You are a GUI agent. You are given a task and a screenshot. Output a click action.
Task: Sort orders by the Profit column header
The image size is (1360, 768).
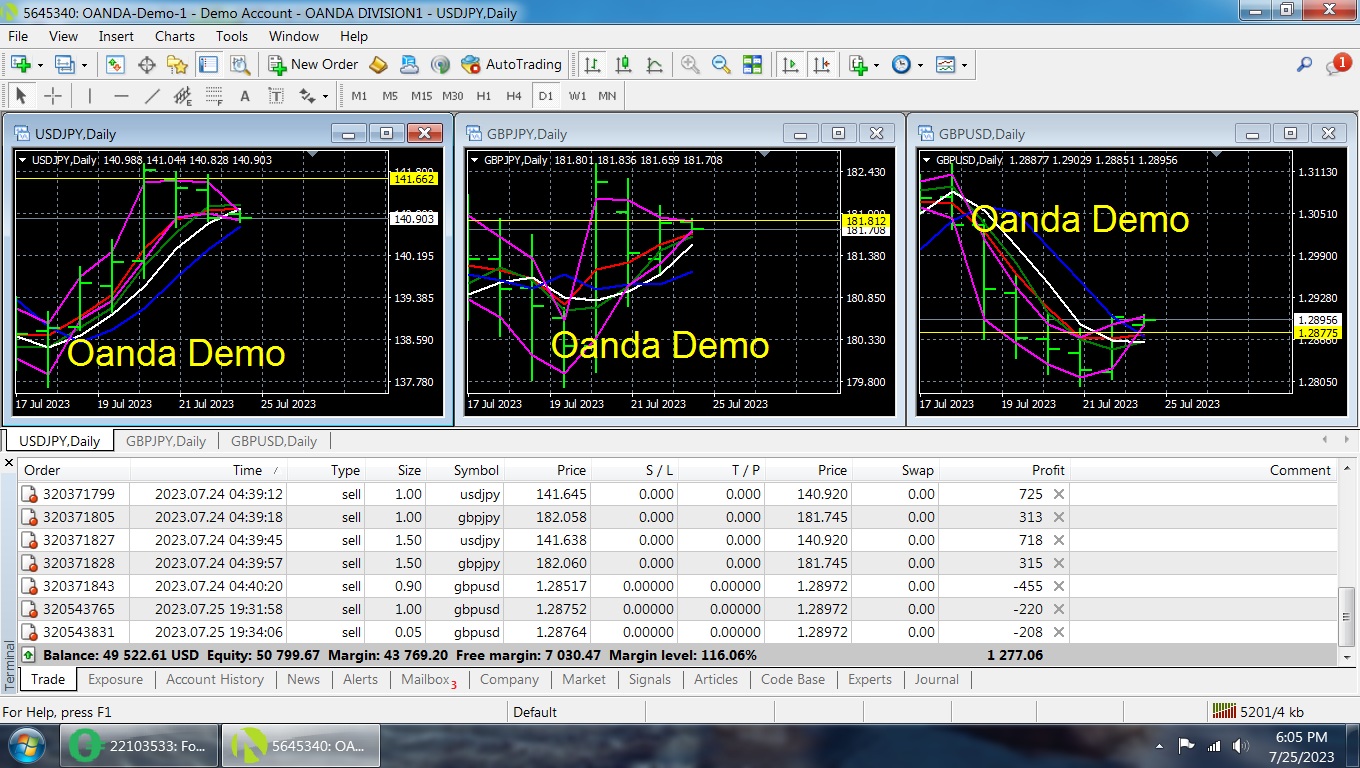[x=1048, y=470]
